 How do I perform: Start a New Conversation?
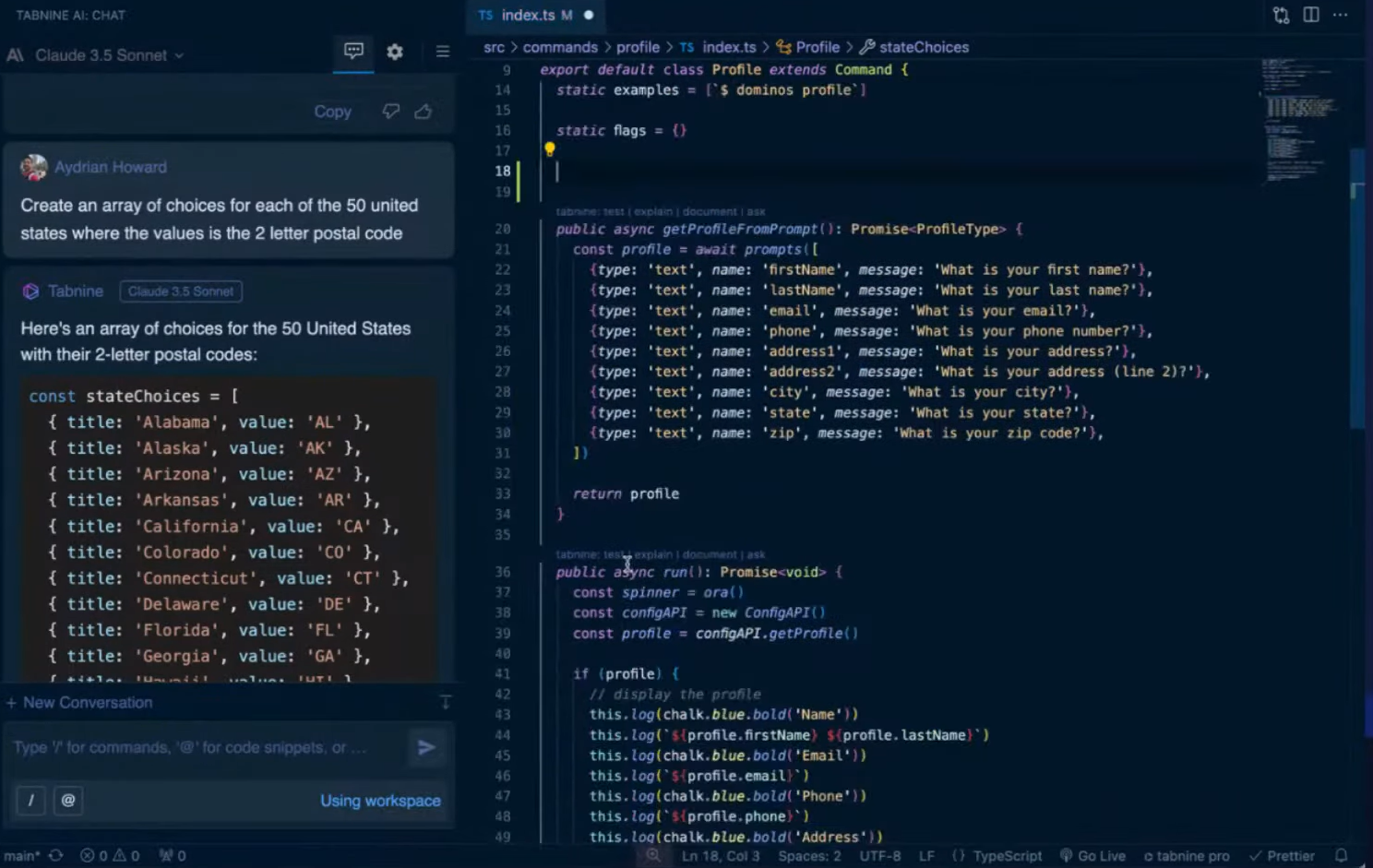click(79, 703)
